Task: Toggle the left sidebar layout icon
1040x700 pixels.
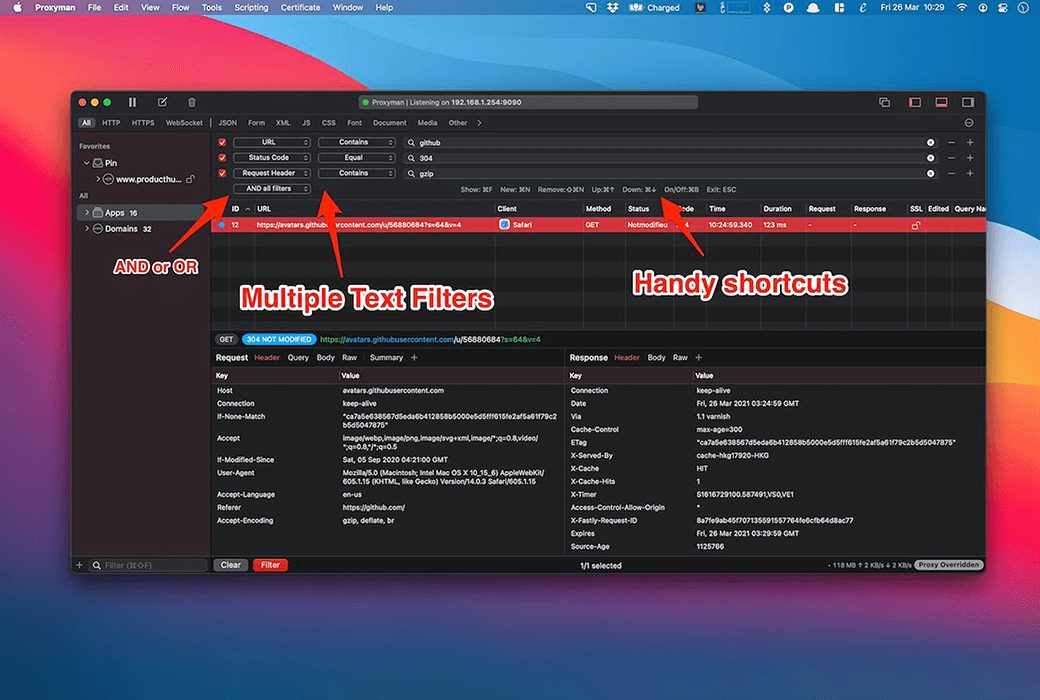Action: [915, 102]
